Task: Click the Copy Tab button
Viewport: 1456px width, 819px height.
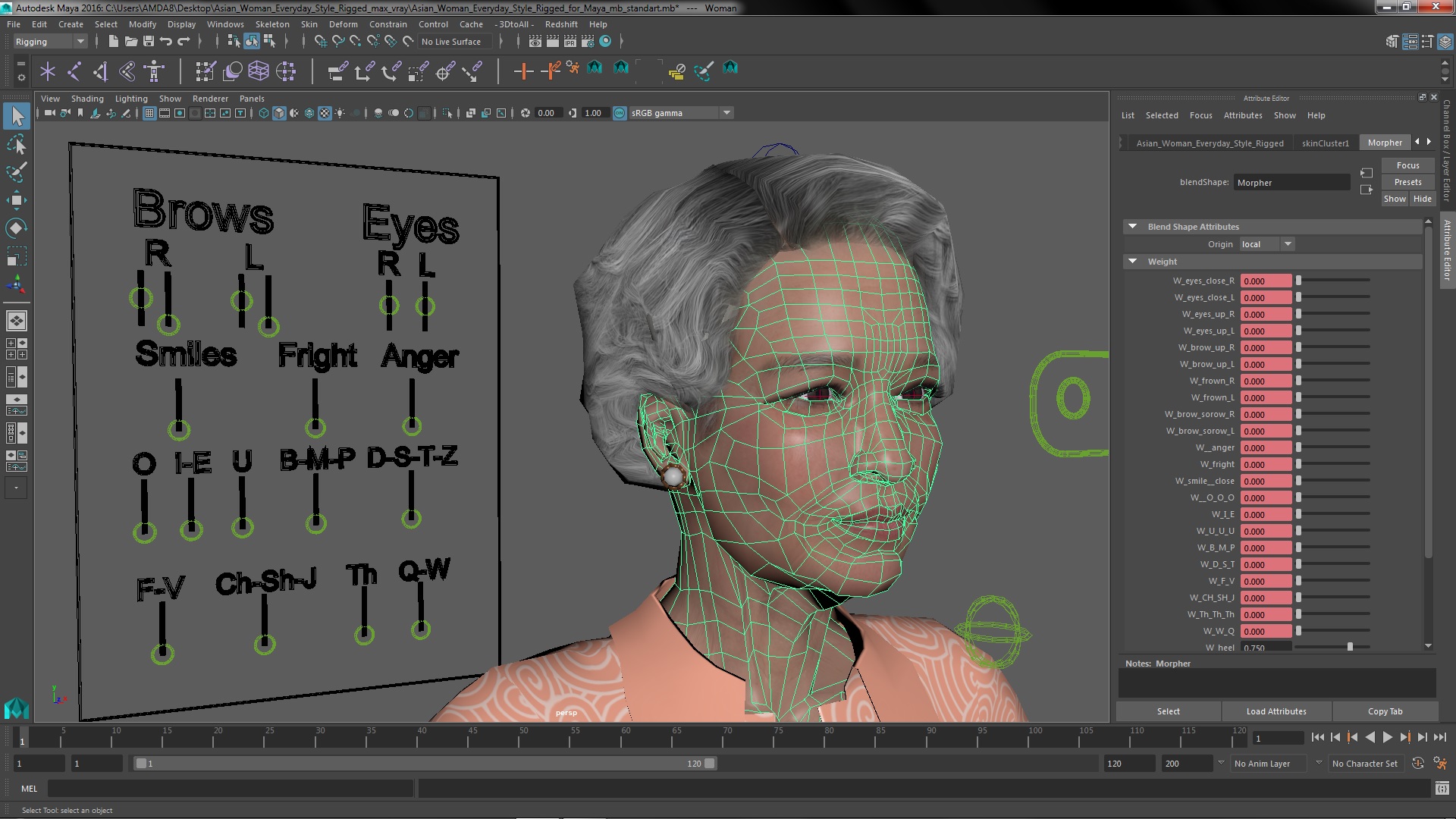Action: tap(1384, 711)
